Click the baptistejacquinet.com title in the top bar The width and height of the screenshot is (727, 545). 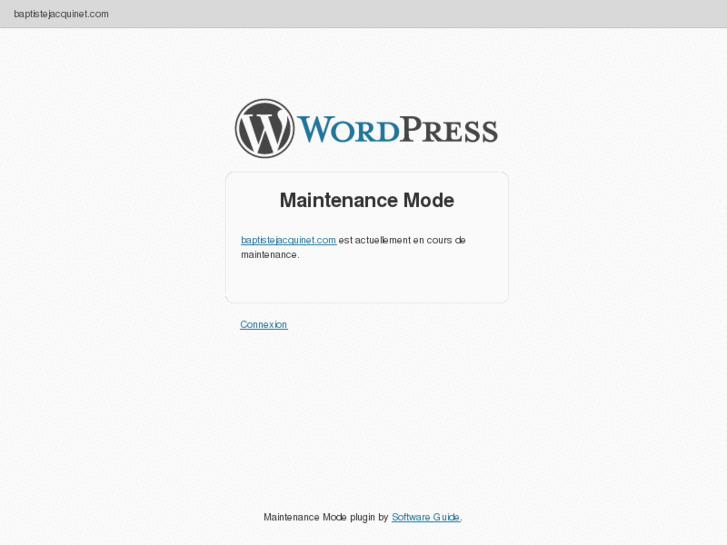(61, 14)
